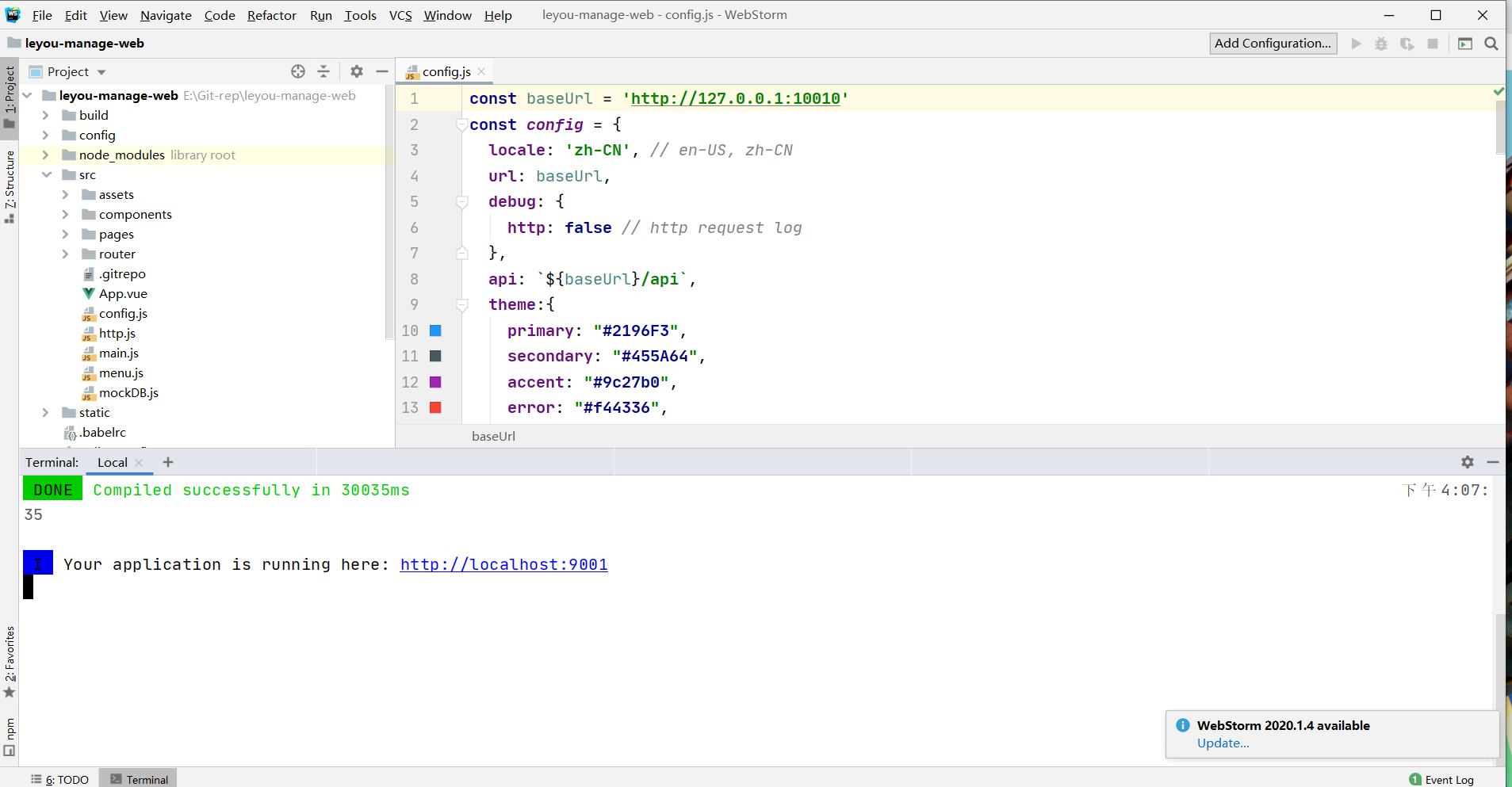The width and height of the screenshot is (1512, 787).
Task: Expand the build folder
Action: click(45, 115)
